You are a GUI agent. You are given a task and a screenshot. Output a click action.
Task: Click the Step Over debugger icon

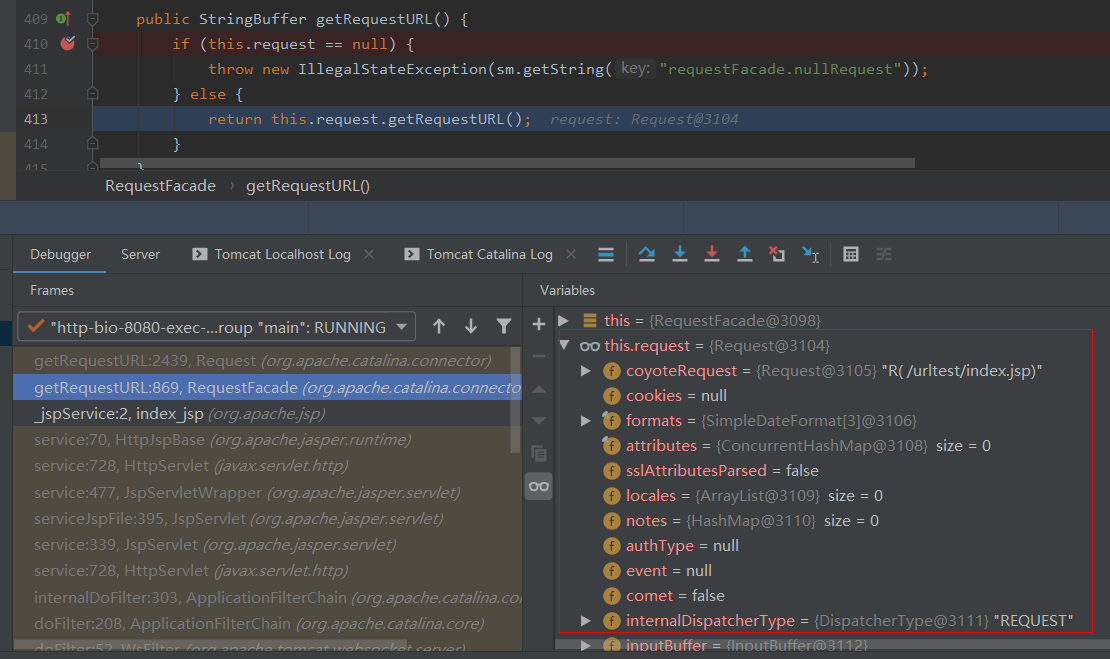(647, 254)
